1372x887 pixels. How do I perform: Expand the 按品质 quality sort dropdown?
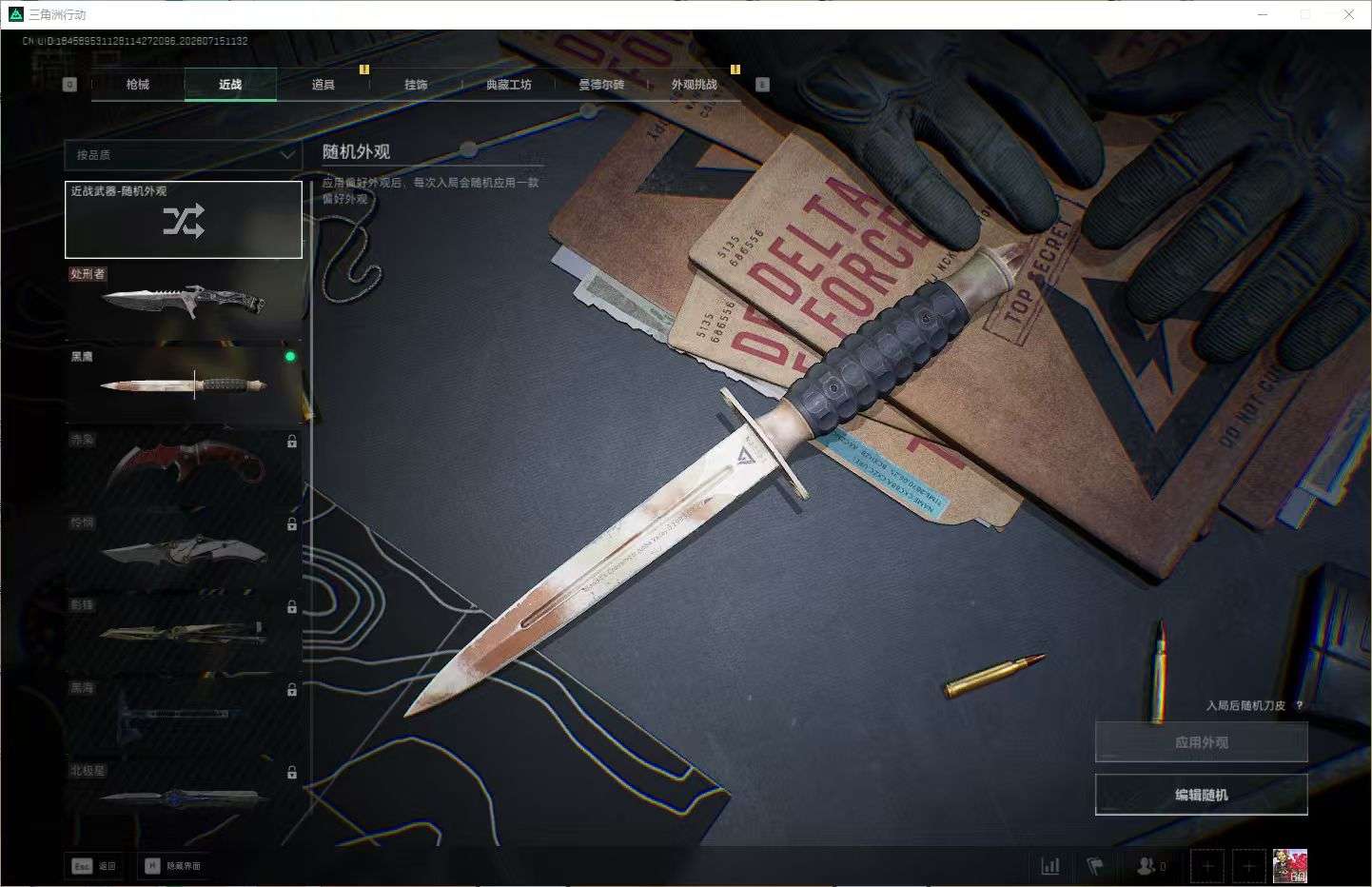coord(183,155)
